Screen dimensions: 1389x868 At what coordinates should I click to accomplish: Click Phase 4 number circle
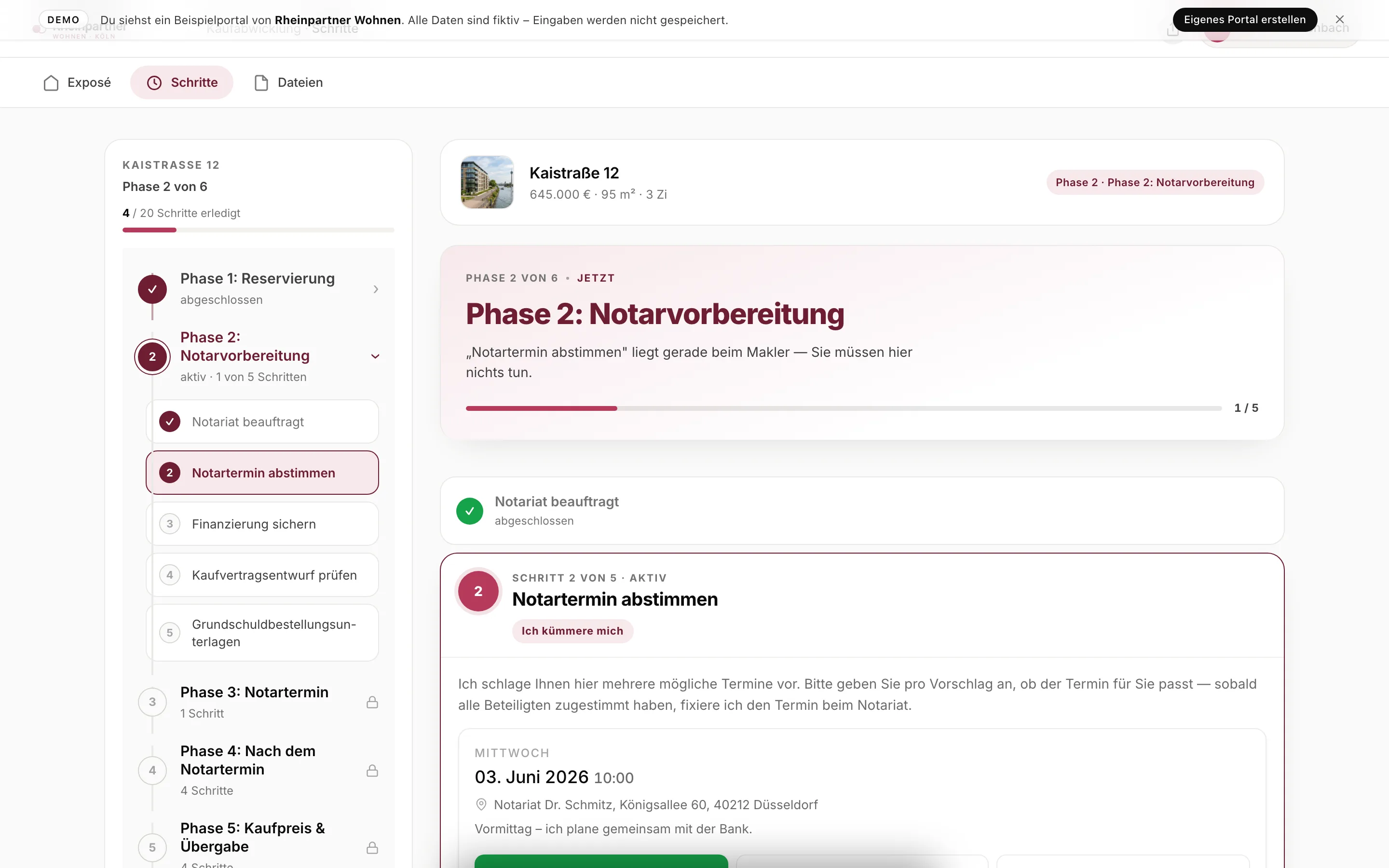tap(152, 771)
